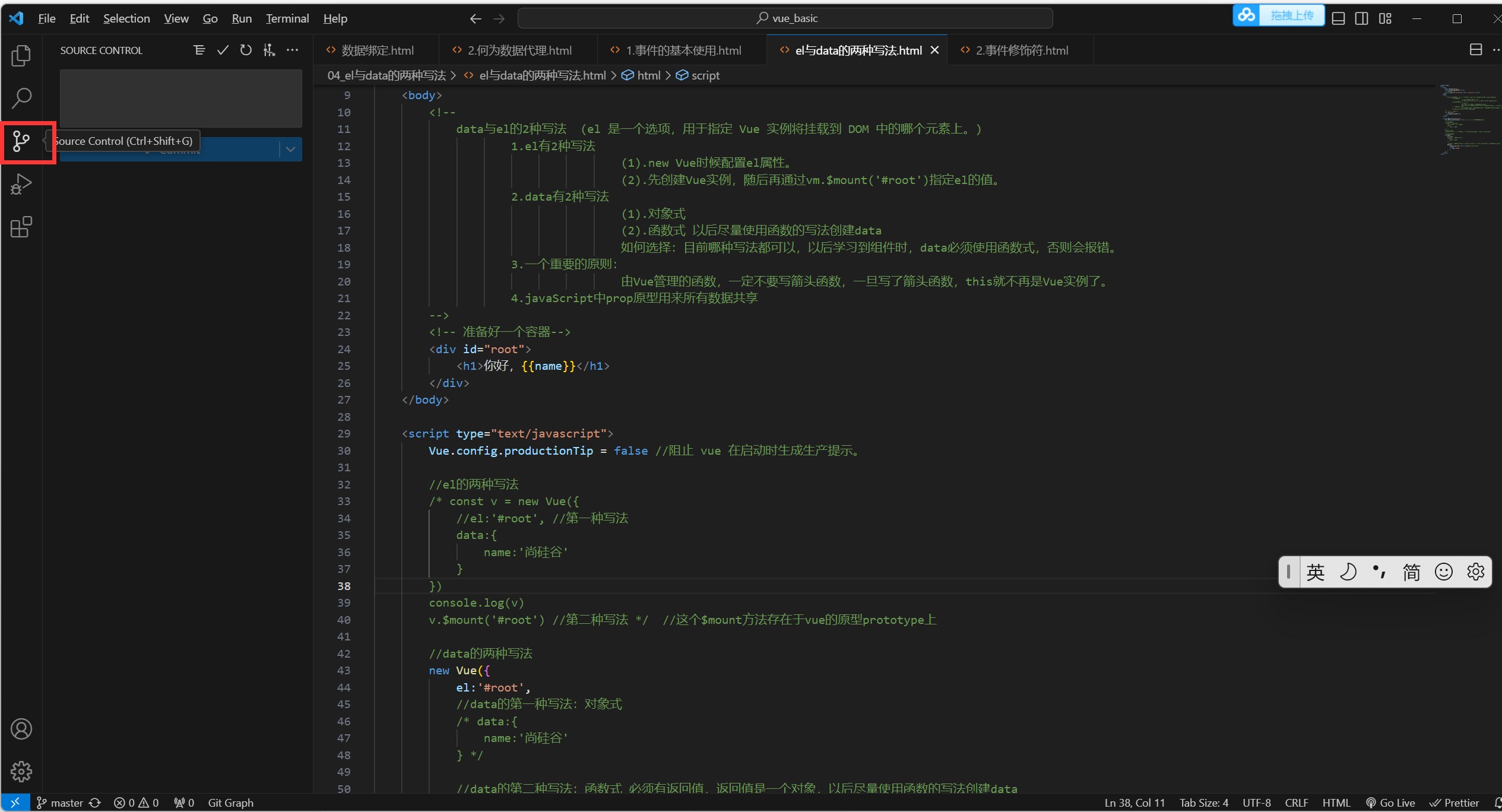The width and height of the screenshot is (1502, 812).
Task: Click Ln 38, Col 11 position indicator
Action: coord(1135,803)
